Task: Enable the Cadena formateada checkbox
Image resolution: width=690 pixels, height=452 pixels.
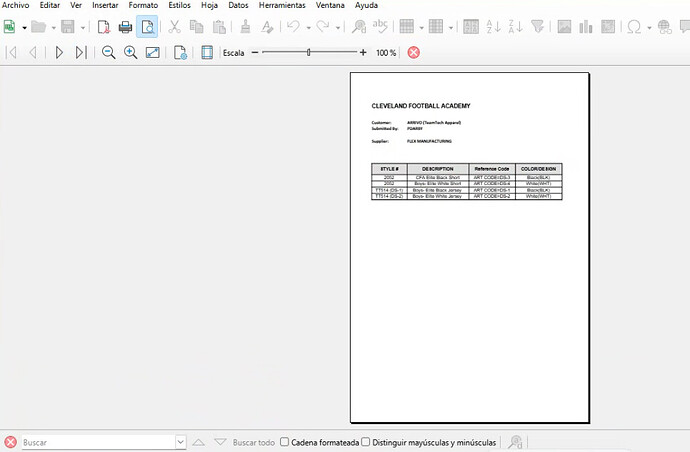Action: 285,442
